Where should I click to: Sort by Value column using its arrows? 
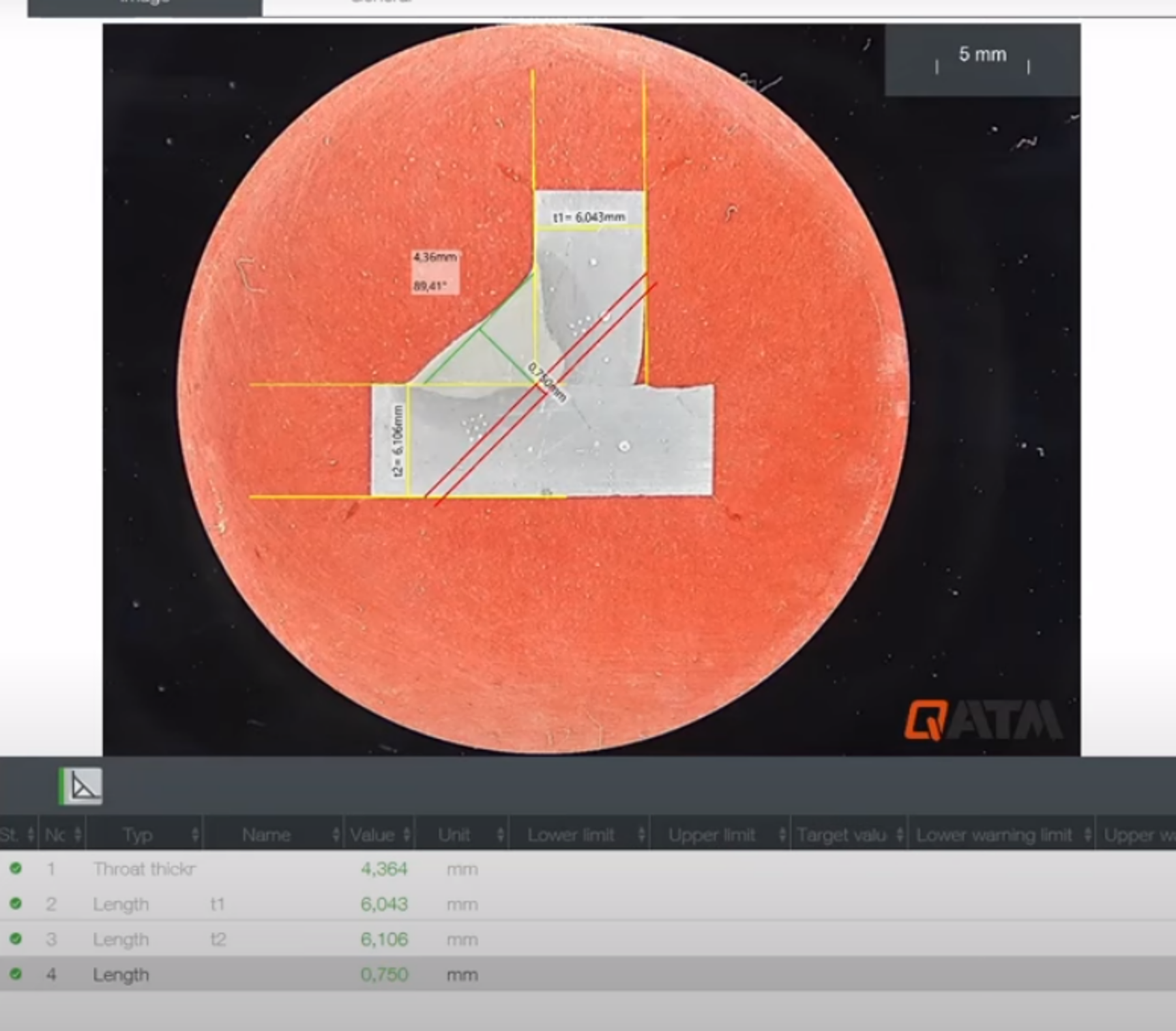tap(407, 834)
